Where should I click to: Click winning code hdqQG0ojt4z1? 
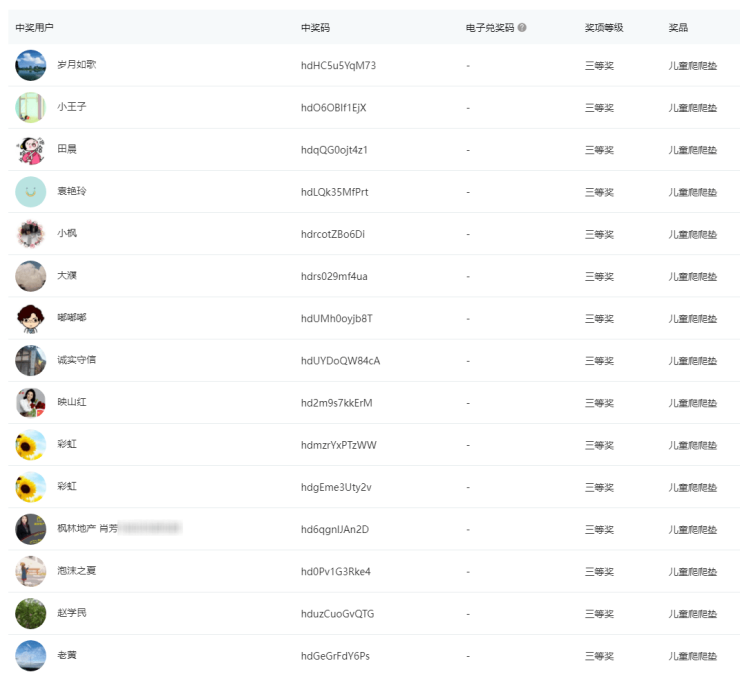pyautogui.click(x=334, y=150)
